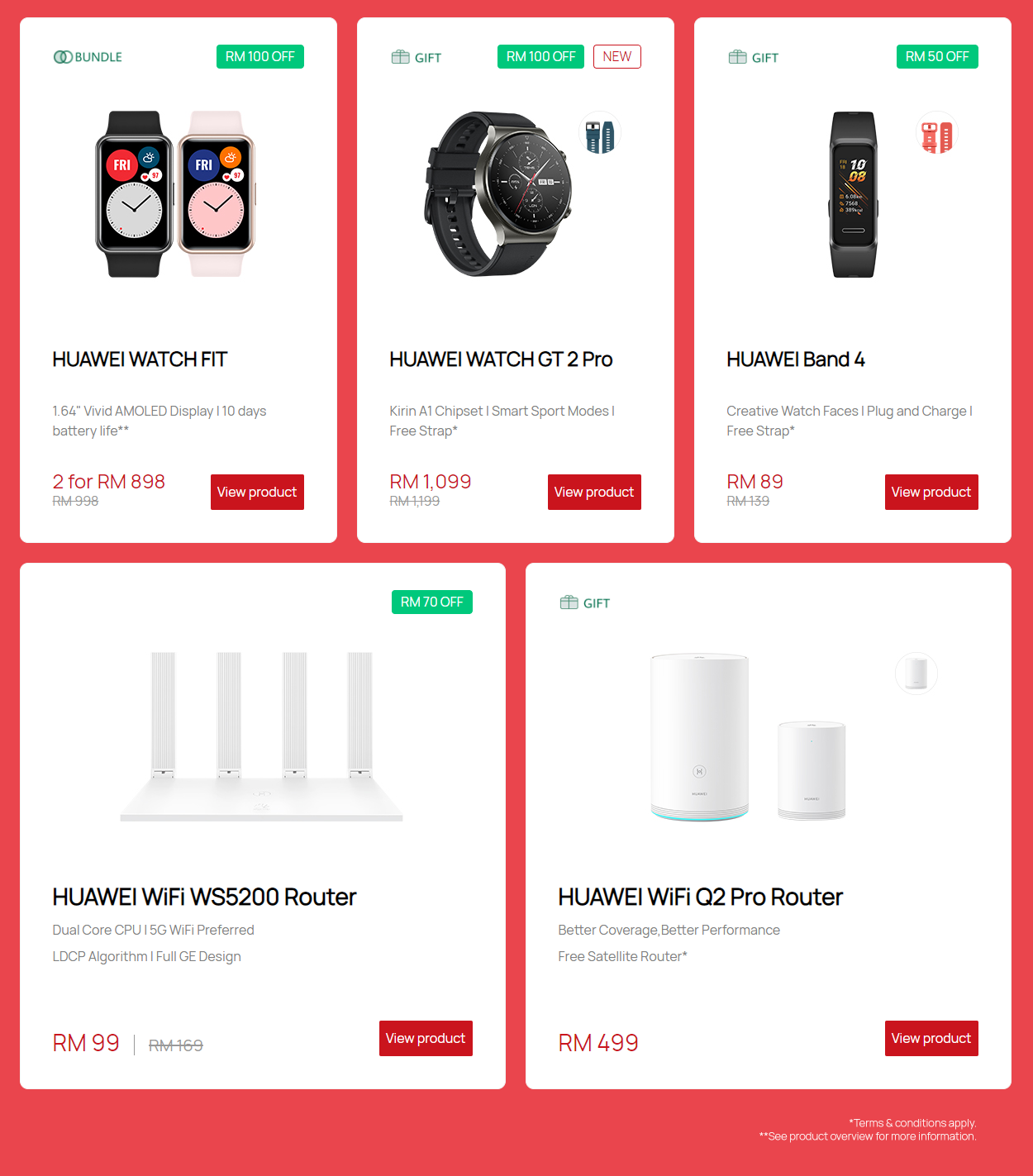The width and height of the screenshot is (1033, 1176).
Task: View product for WiFi WS5200 Router
Action: coord(426,1038)
